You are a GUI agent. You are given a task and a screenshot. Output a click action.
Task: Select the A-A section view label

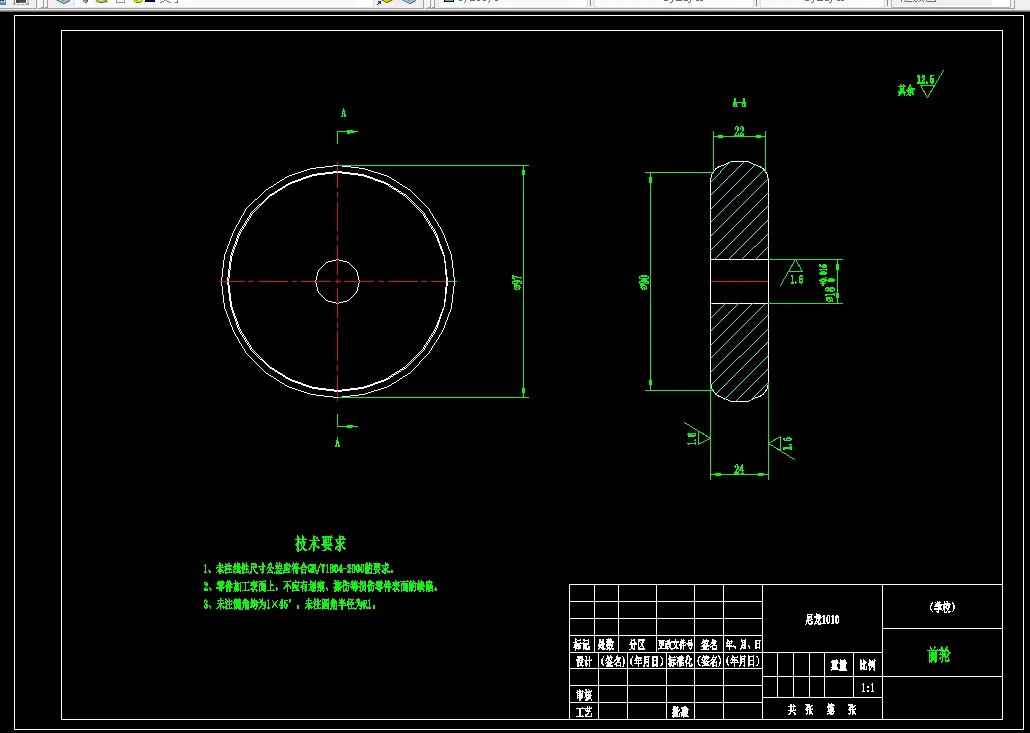(740, 102)
